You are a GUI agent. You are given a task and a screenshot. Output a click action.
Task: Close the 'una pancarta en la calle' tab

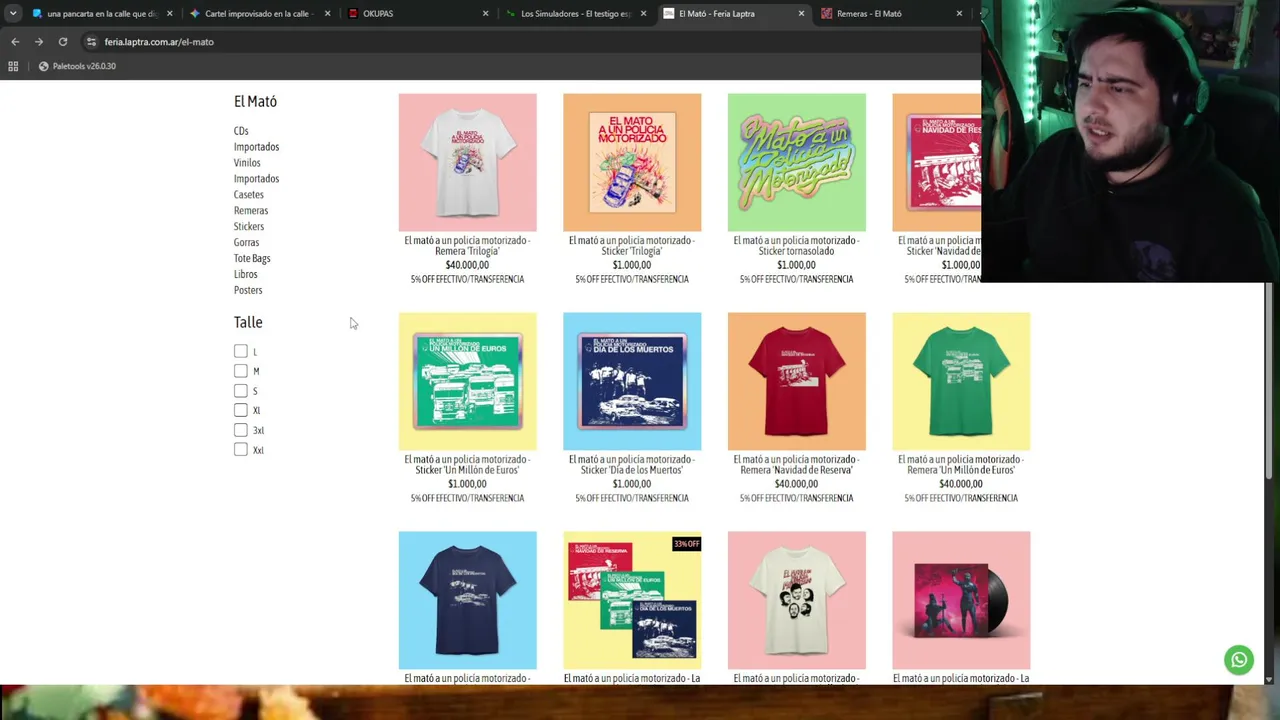[x=169, y=14]
